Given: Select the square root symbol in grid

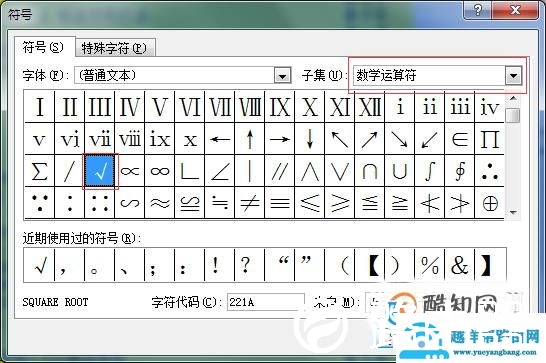Looking at the screenshot, I should click(x=100, y=171).
